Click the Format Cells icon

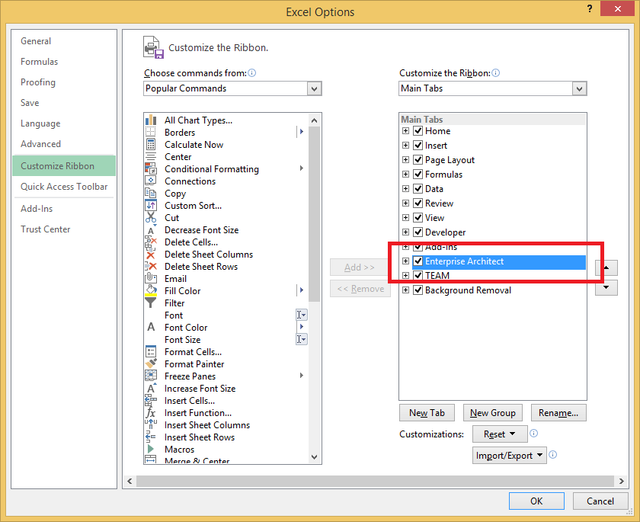tap(151, 351)
